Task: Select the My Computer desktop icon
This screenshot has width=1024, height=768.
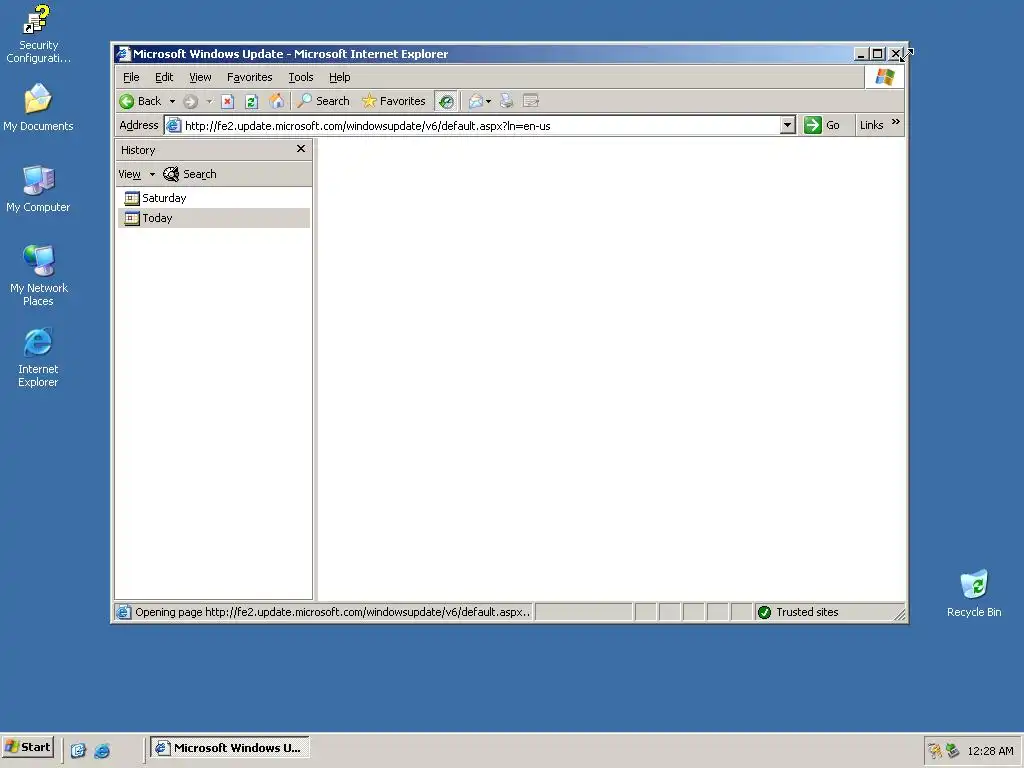Action: (38, 189)
